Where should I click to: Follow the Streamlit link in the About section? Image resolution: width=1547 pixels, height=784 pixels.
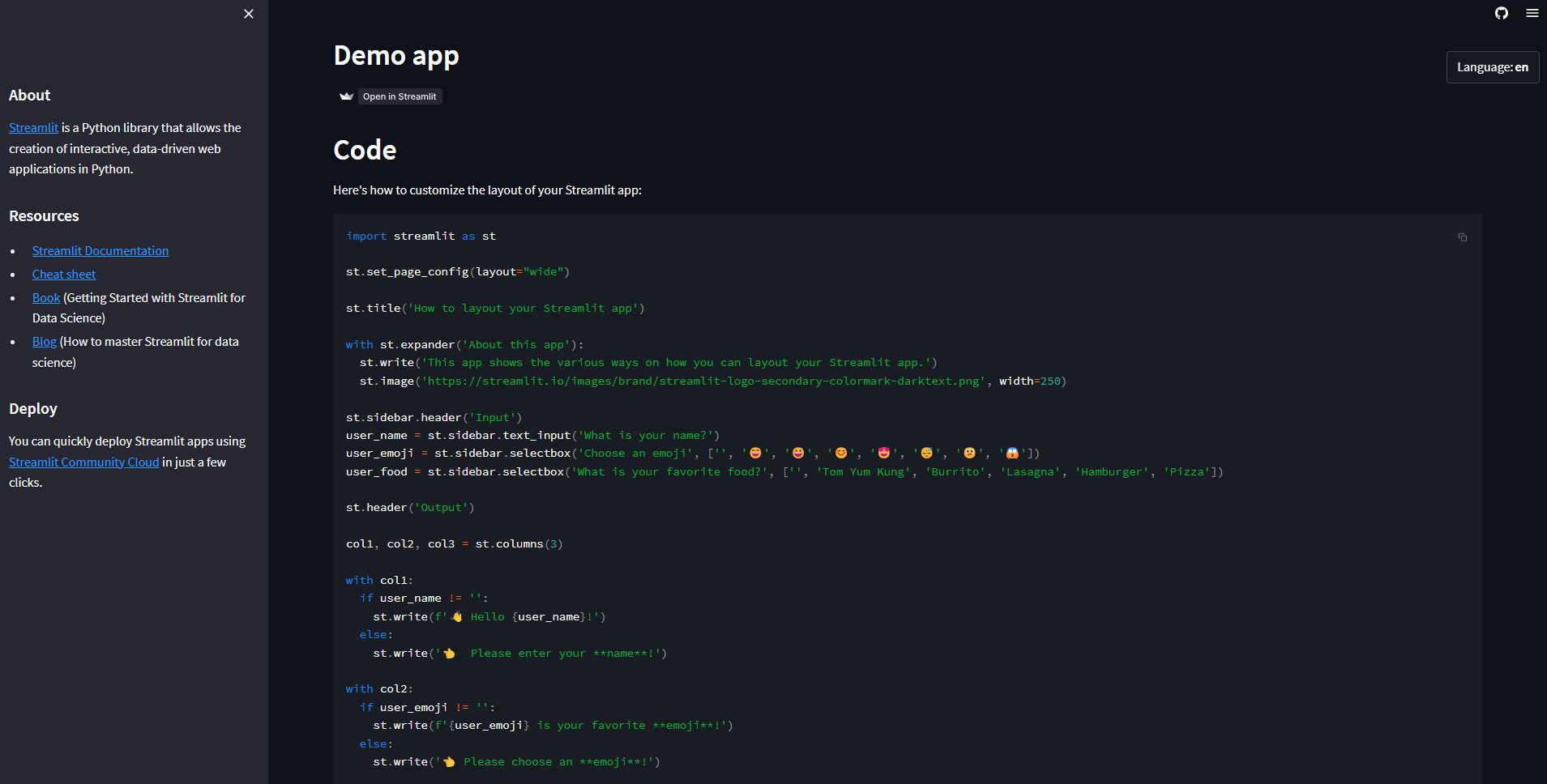(33, 127)
